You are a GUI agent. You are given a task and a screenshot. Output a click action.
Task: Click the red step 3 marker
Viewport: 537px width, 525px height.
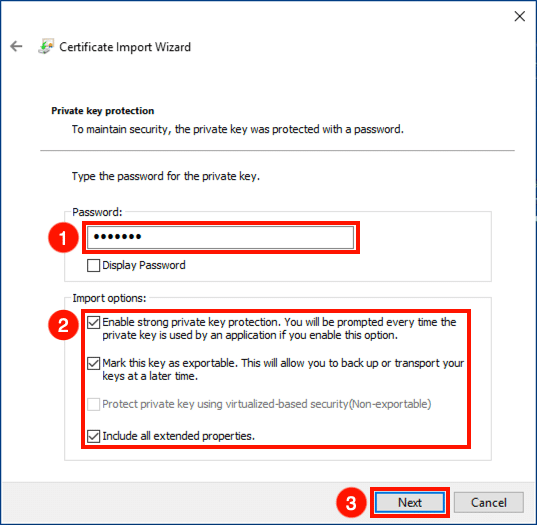(x=351, y=503)
